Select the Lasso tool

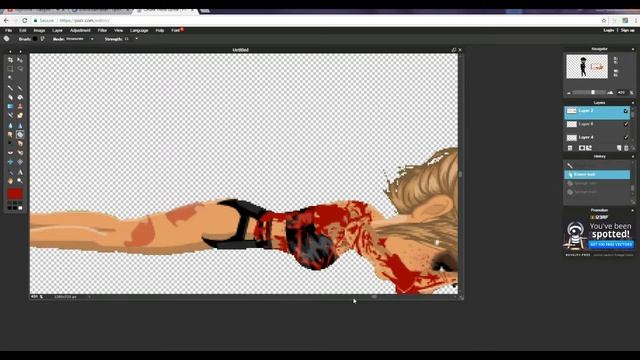20,69
